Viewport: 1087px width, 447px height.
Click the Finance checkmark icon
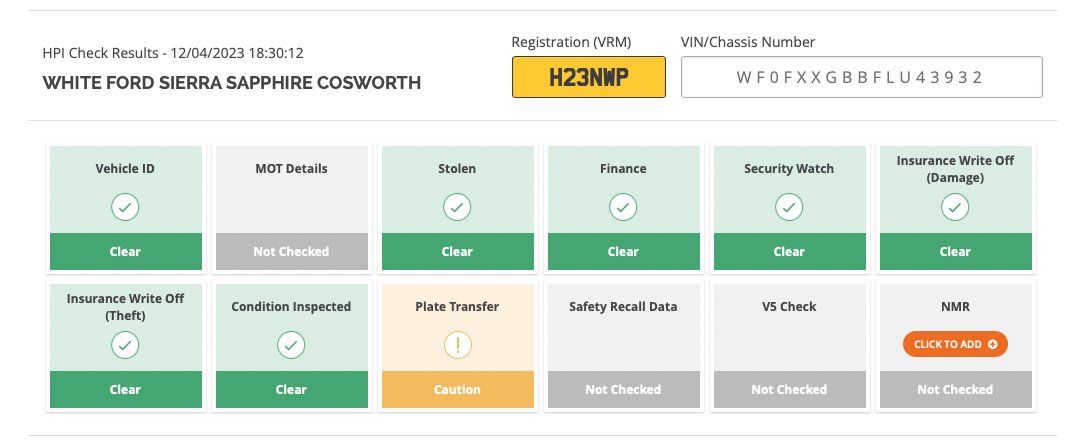pos(623,207)
